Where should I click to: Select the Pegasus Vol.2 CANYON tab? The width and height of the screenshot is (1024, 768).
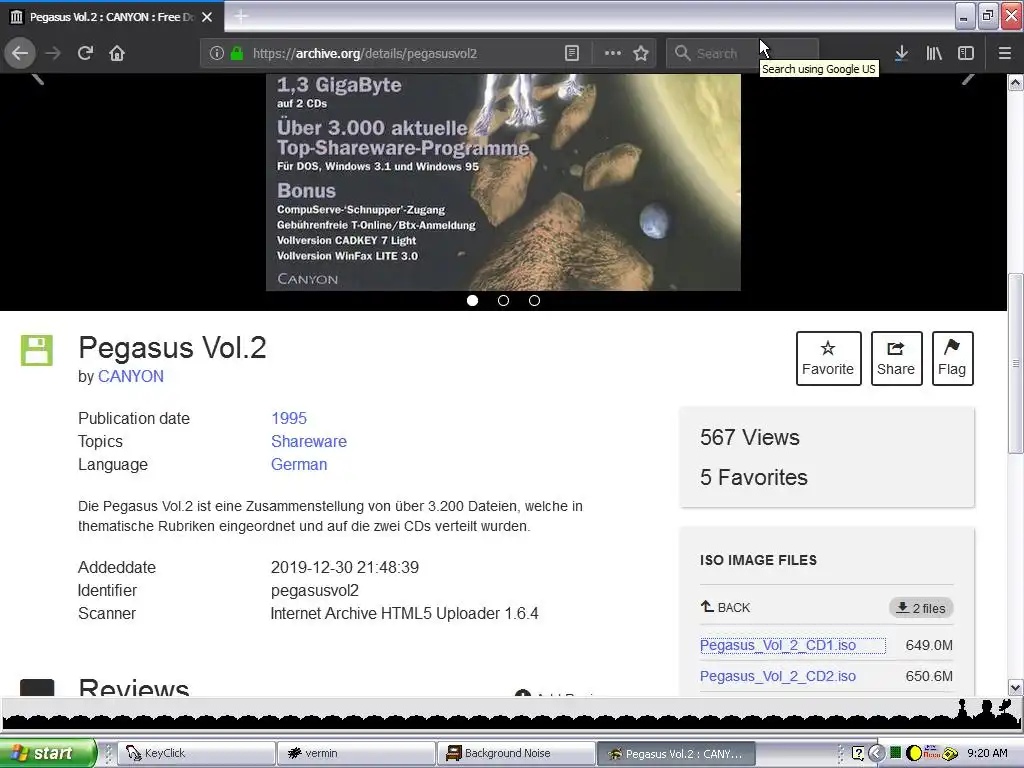[x=112, y=17]
